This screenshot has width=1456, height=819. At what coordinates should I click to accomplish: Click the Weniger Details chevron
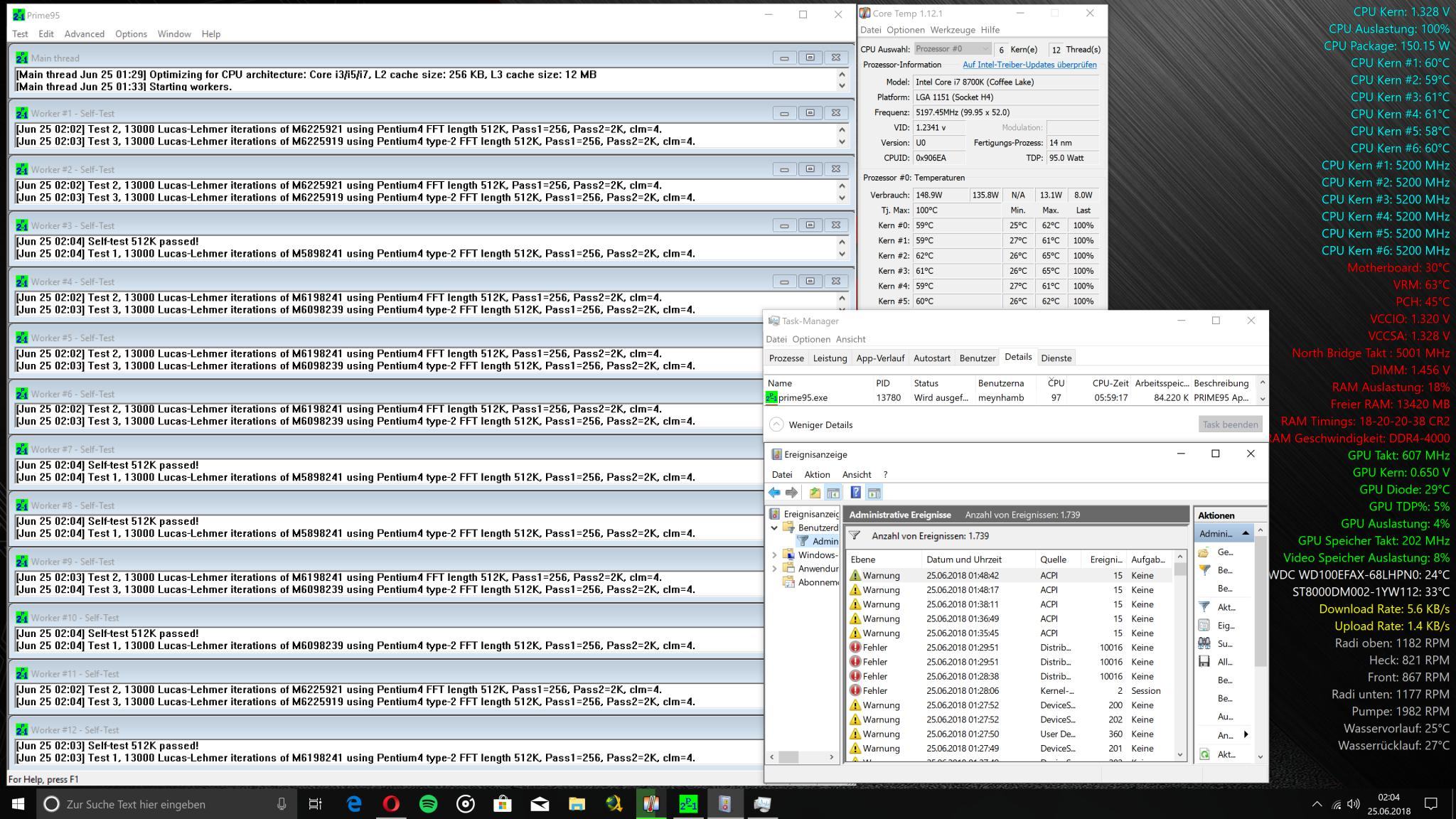[x=776, y=424]
